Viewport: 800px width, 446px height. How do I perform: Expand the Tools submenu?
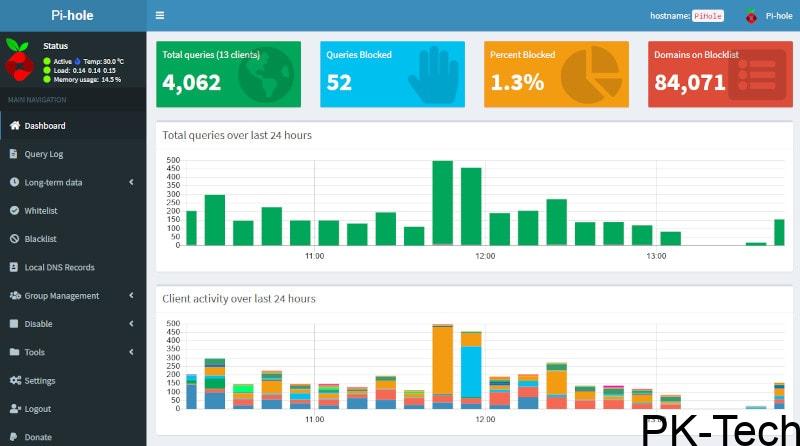pos(72,352)
